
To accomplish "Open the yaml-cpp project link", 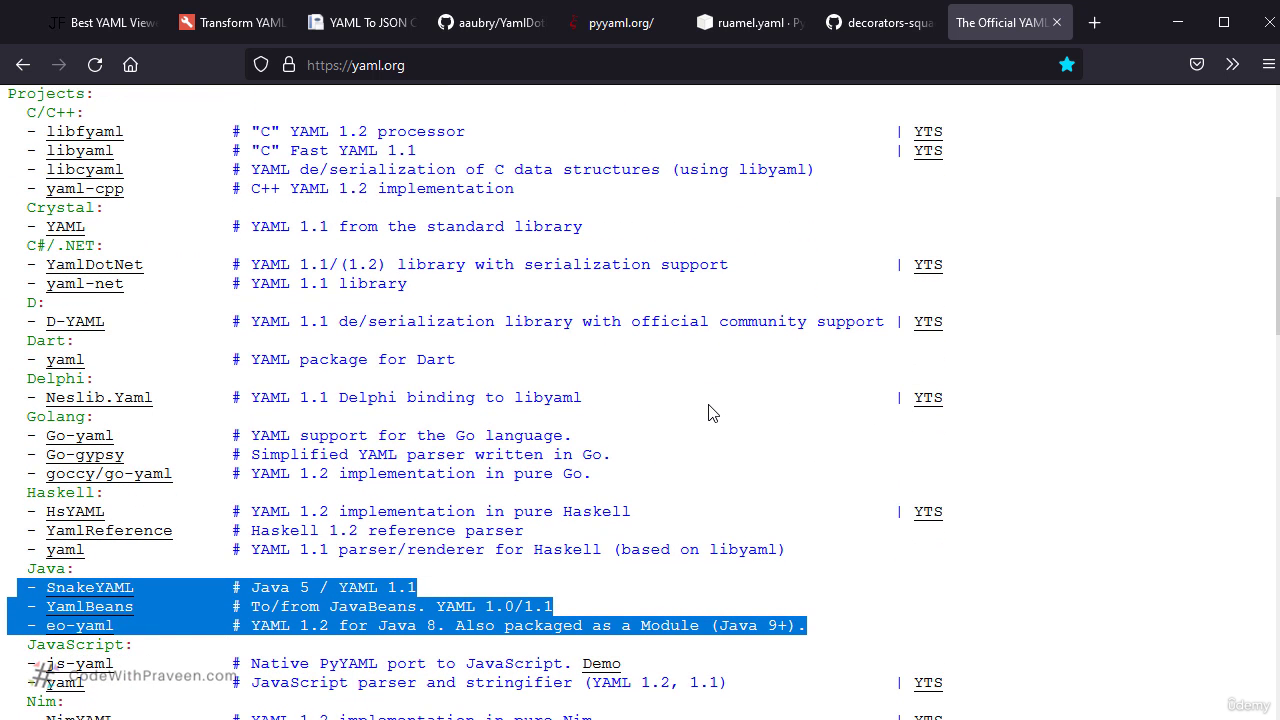I will [85, 189].
